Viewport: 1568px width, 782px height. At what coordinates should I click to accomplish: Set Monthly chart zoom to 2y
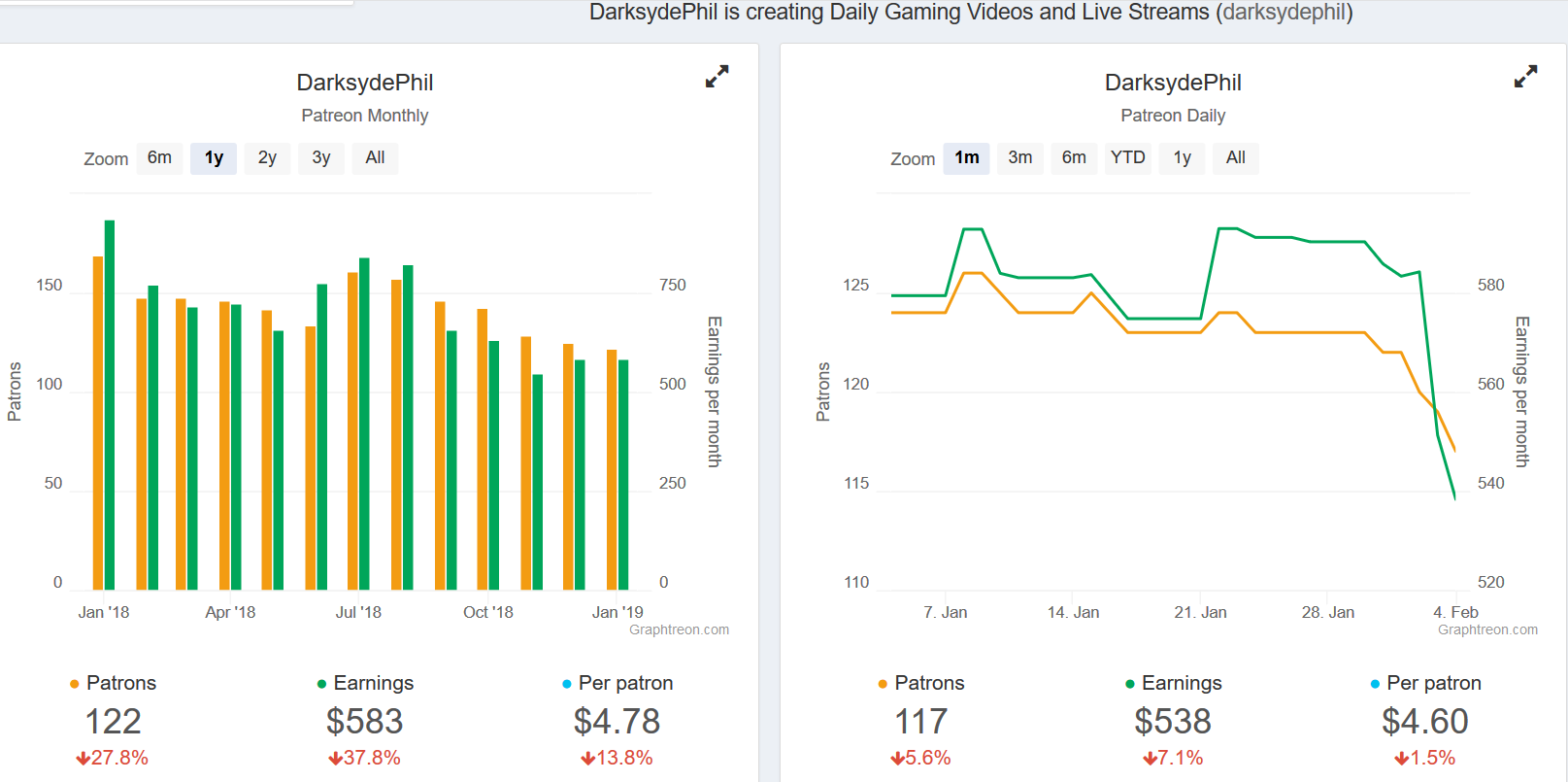(267, 157)
